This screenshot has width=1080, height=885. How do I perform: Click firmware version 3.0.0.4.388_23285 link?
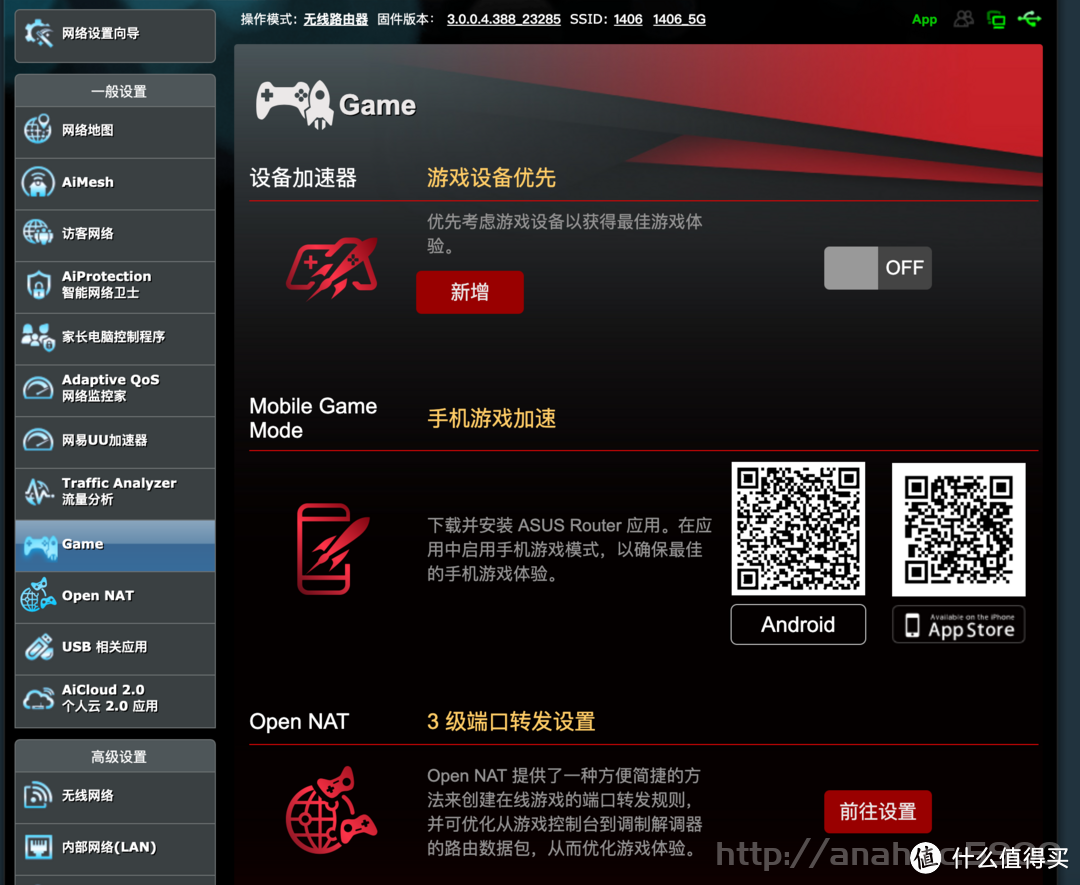click(503, 19)
